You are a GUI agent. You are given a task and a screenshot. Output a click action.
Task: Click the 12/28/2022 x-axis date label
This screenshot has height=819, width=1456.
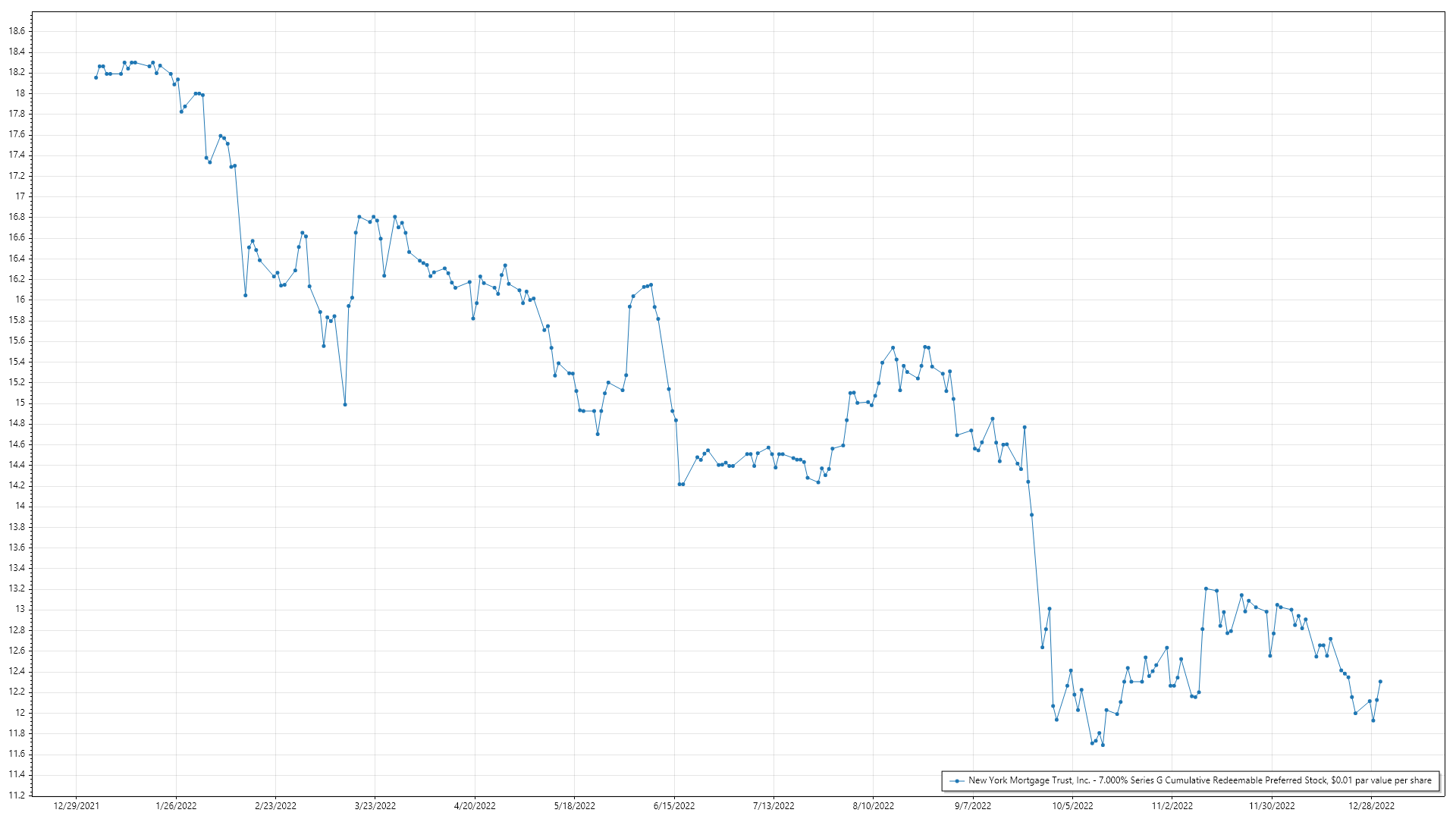tap(1371, 806)
